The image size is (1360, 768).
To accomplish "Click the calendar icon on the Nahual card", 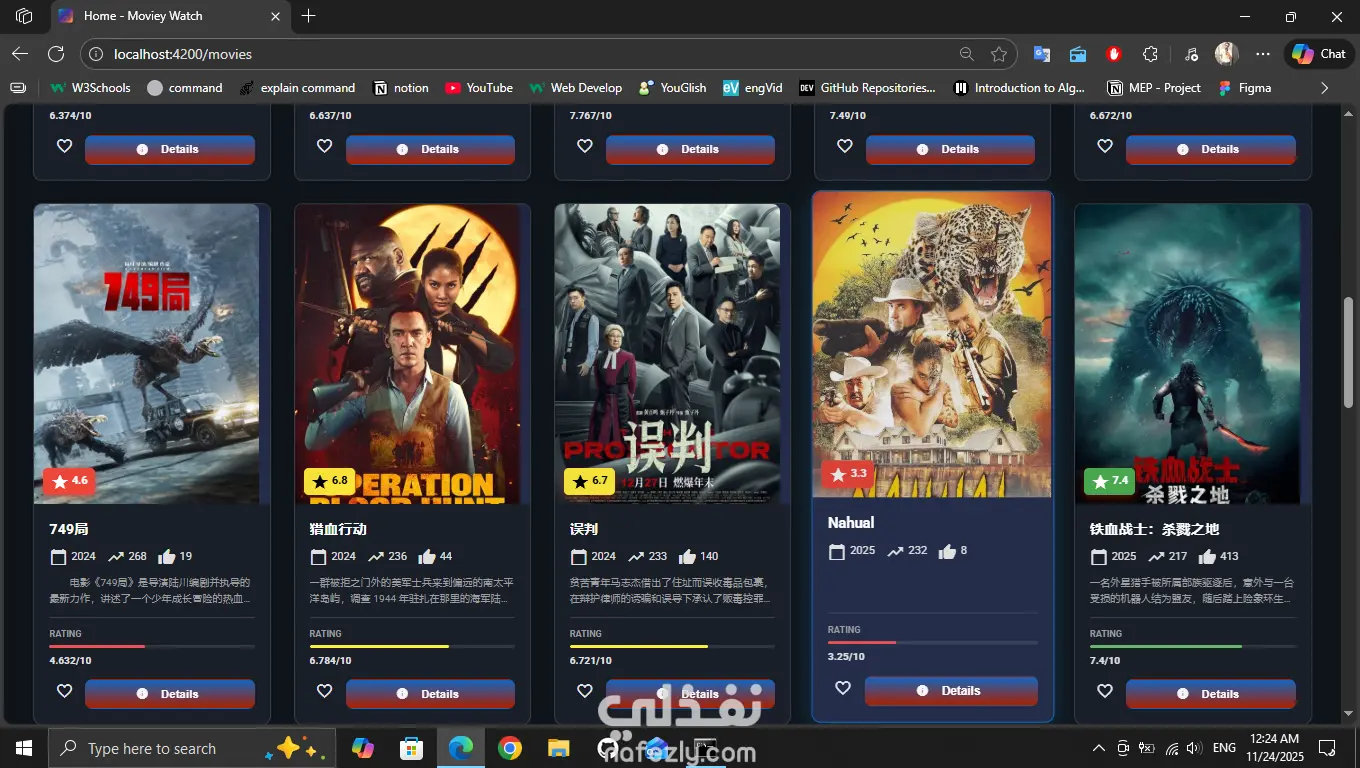I will click(x=837, y=551).
